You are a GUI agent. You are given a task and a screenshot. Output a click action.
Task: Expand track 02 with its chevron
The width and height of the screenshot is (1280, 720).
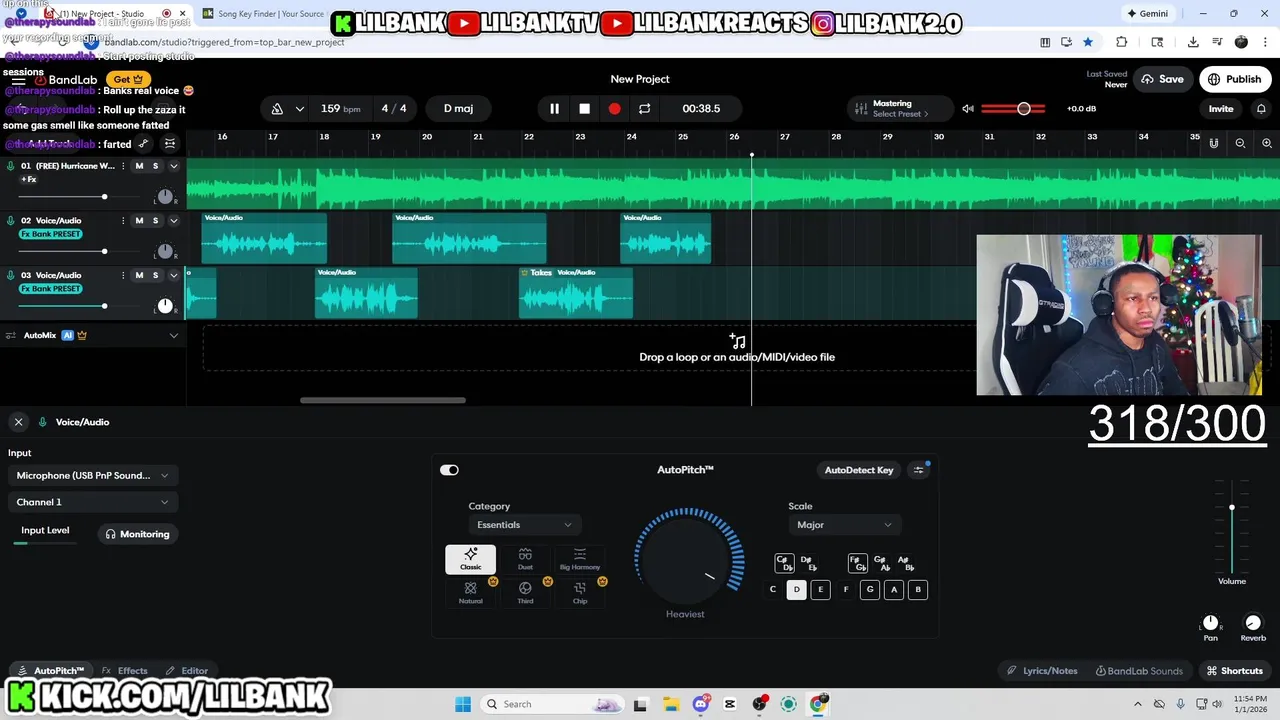pyautogui.click(x=173, y=221)
